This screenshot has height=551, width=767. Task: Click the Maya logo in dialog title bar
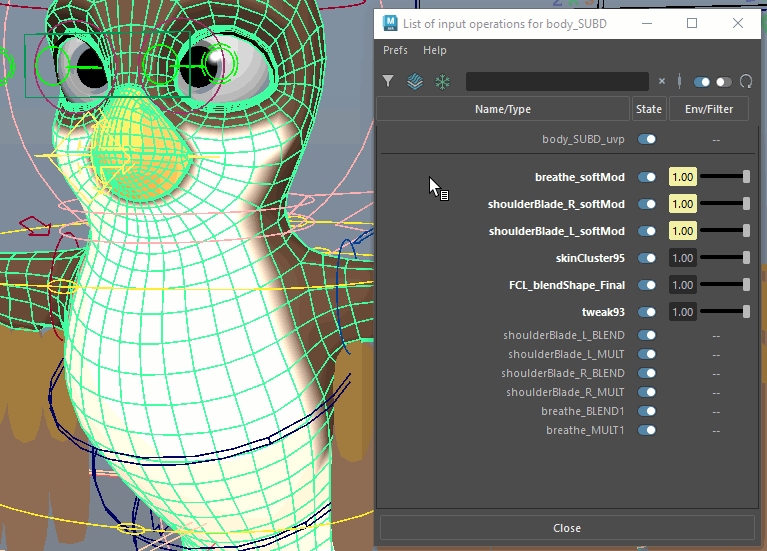click(x=390, y=23)
